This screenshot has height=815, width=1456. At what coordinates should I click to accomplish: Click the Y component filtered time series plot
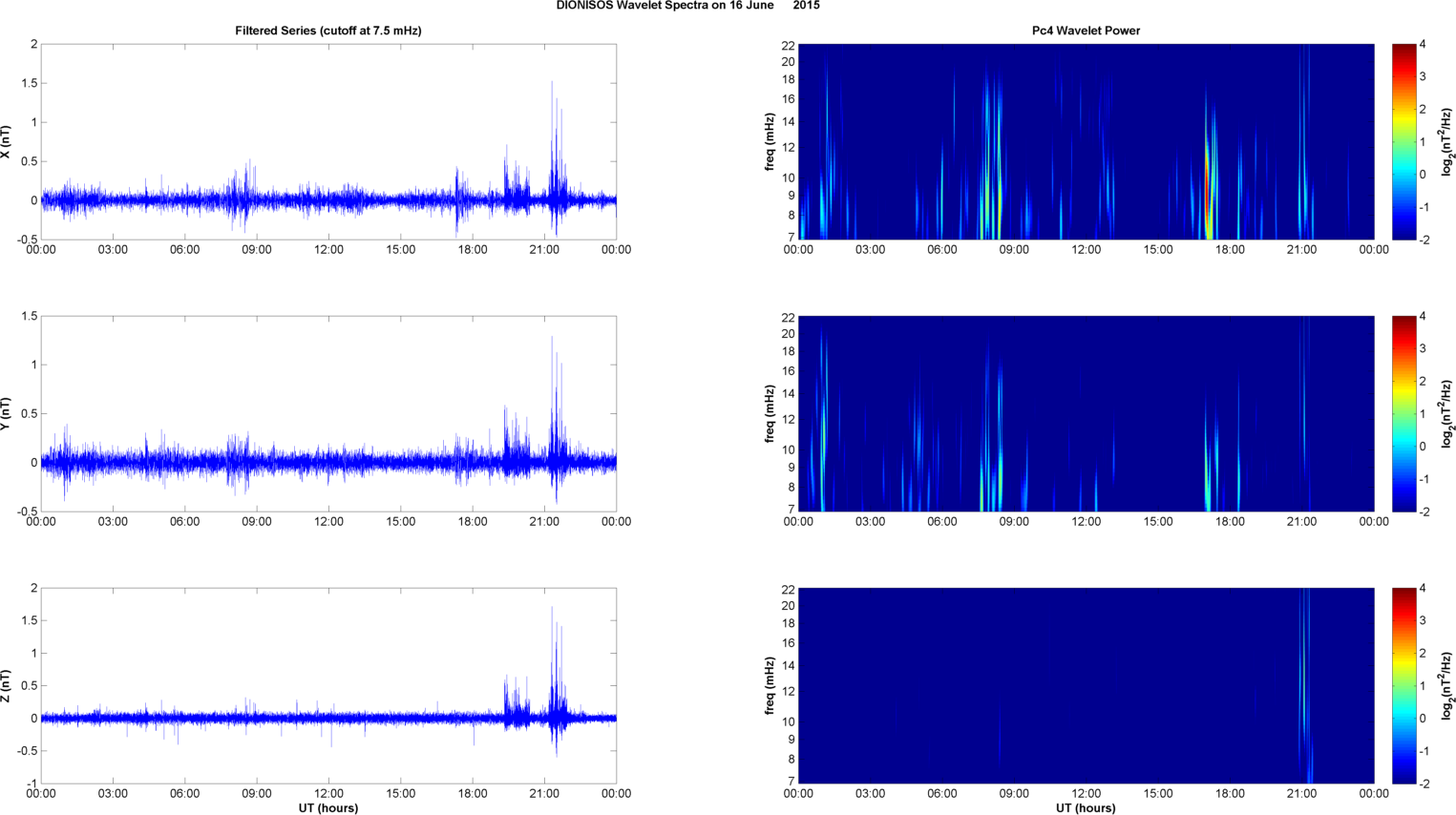coord(328,413)
